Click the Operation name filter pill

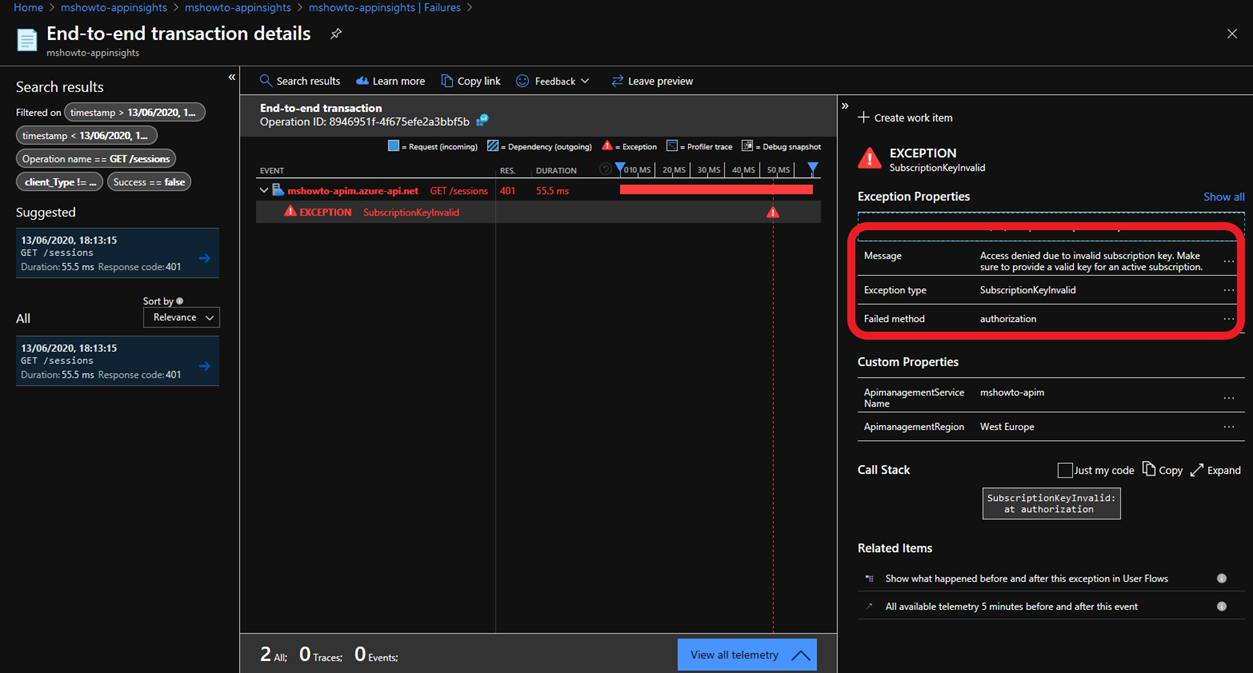tap(96, 159)
